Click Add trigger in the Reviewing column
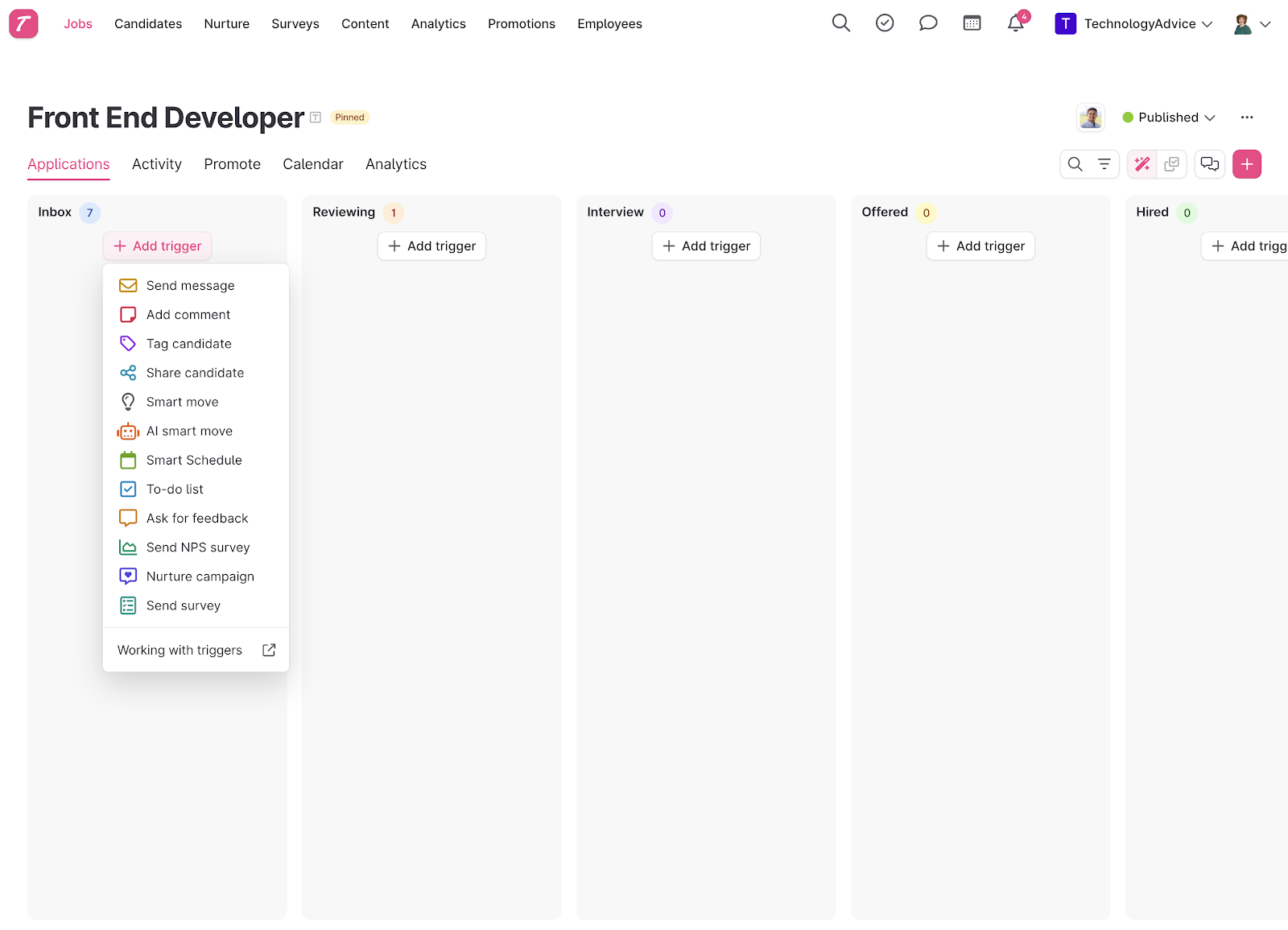This screenshot has width=1288, height=930. [431, 246]
